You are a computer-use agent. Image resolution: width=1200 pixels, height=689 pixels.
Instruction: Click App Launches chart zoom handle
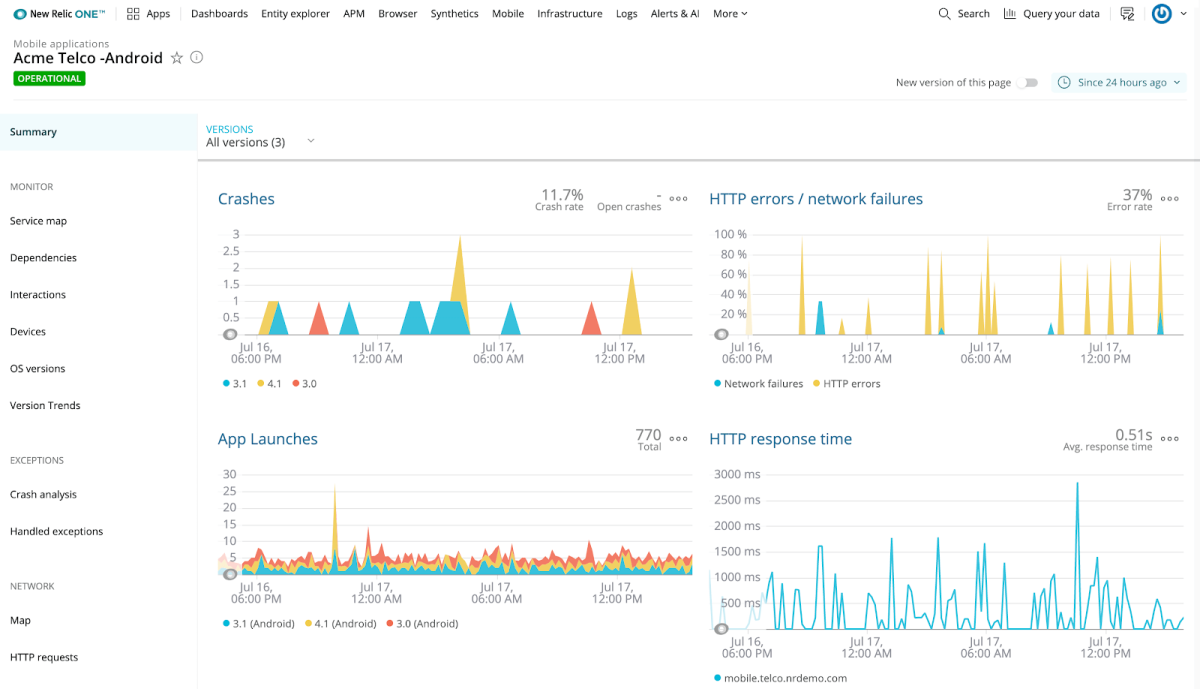(x=230, y=574)
